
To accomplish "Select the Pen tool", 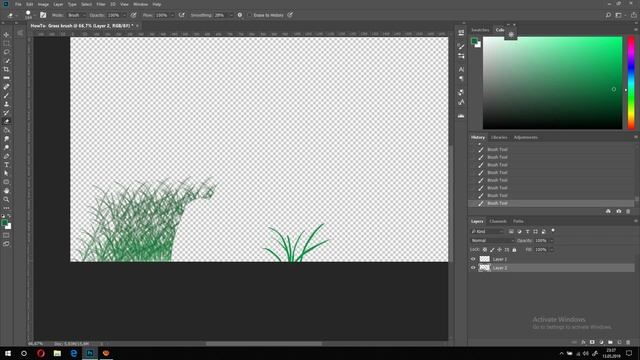I will pos(7,156).
